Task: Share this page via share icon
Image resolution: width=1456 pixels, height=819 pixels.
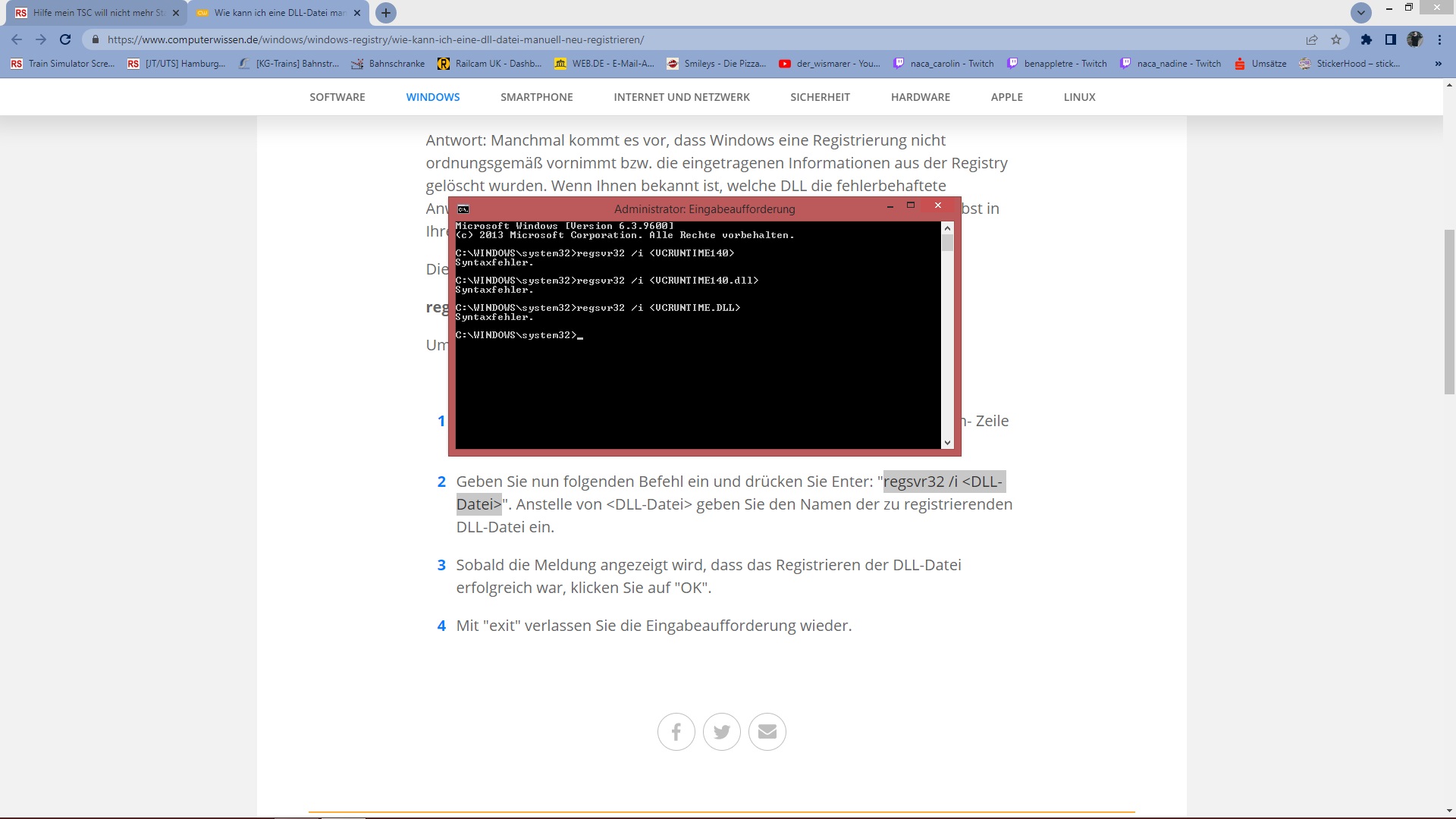Action: pyautogui.click(x=1312, y=39)
